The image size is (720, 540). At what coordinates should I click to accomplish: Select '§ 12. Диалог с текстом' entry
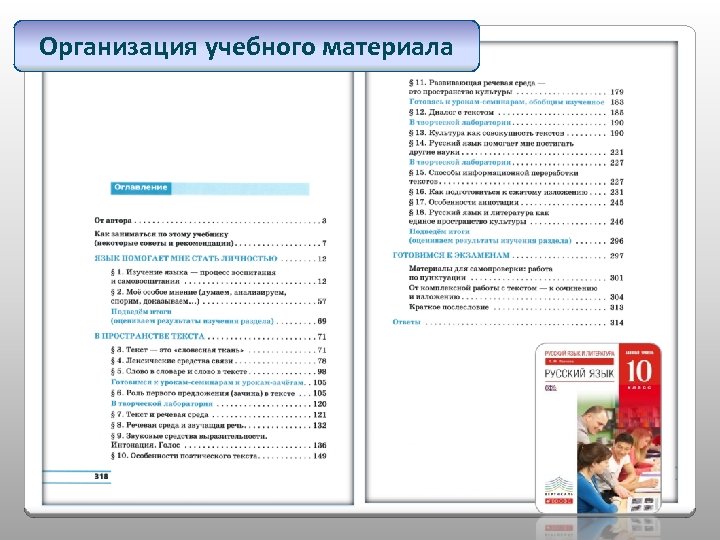[516, 112]
